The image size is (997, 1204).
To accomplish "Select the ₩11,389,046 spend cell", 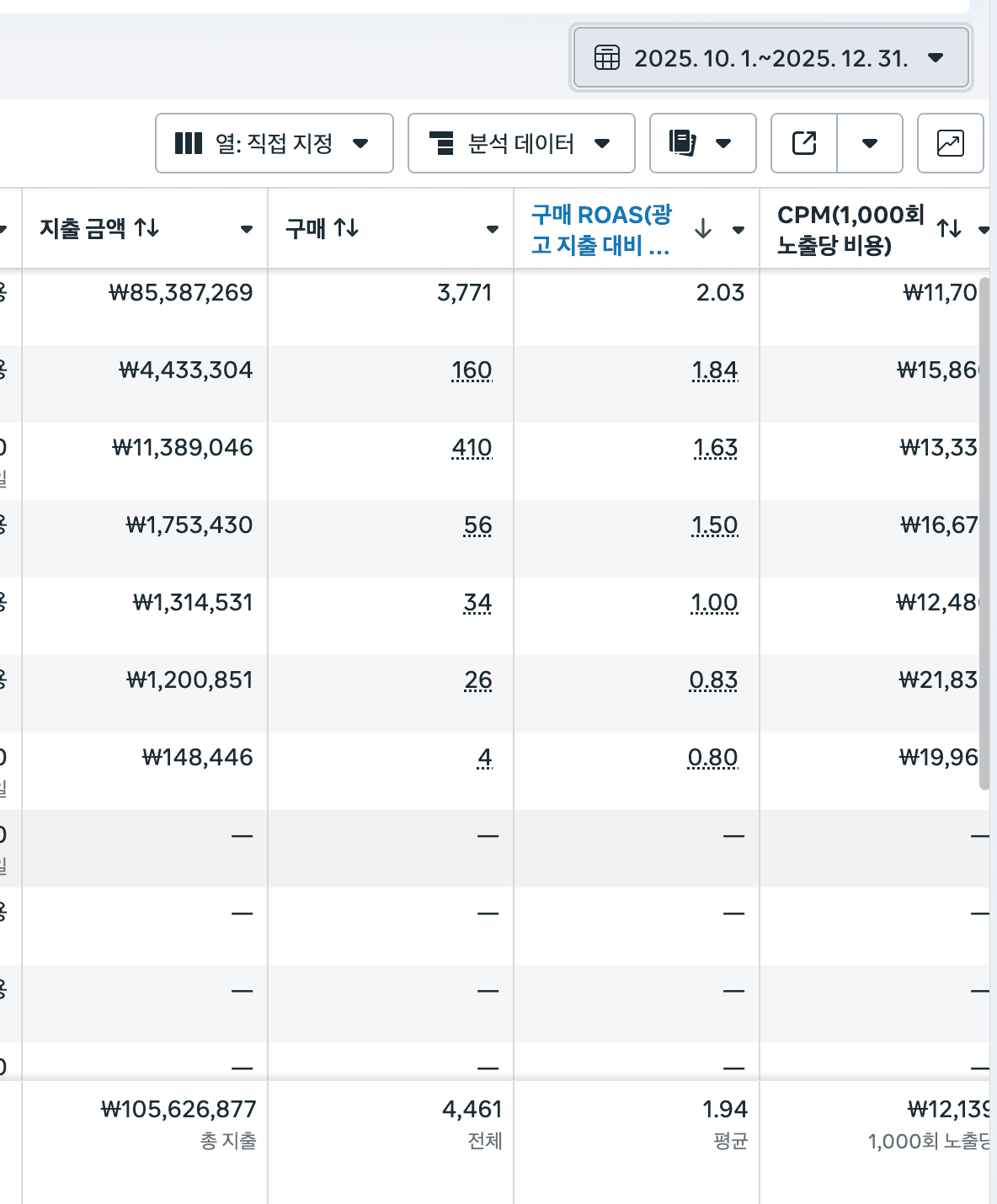I will (183, 448).
